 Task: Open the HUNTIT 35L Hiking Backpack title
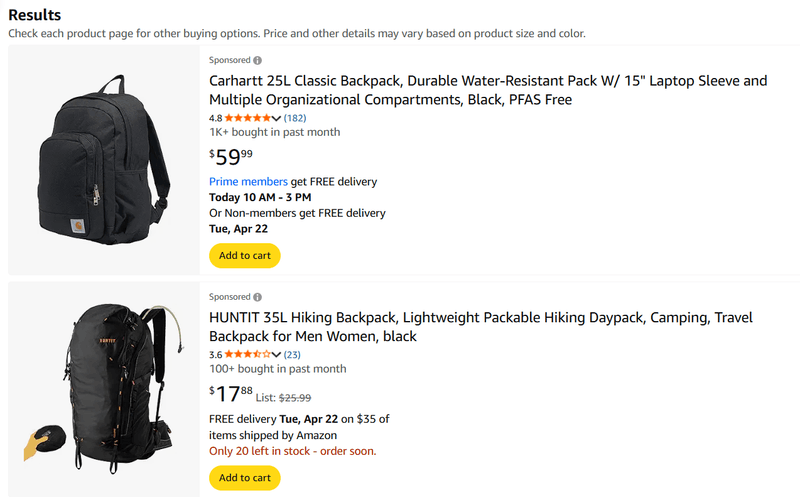point(481,327)
